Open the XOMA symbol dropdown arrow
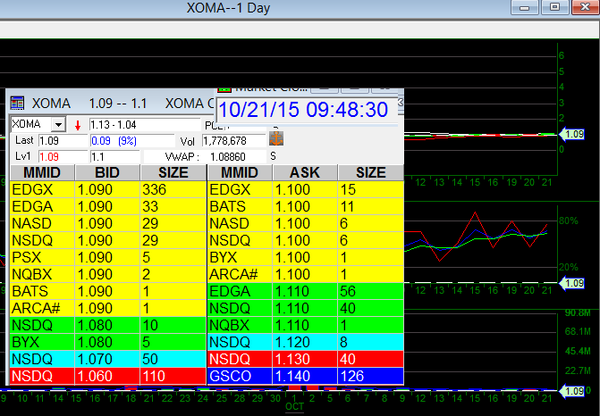 [x=58, y=124]
